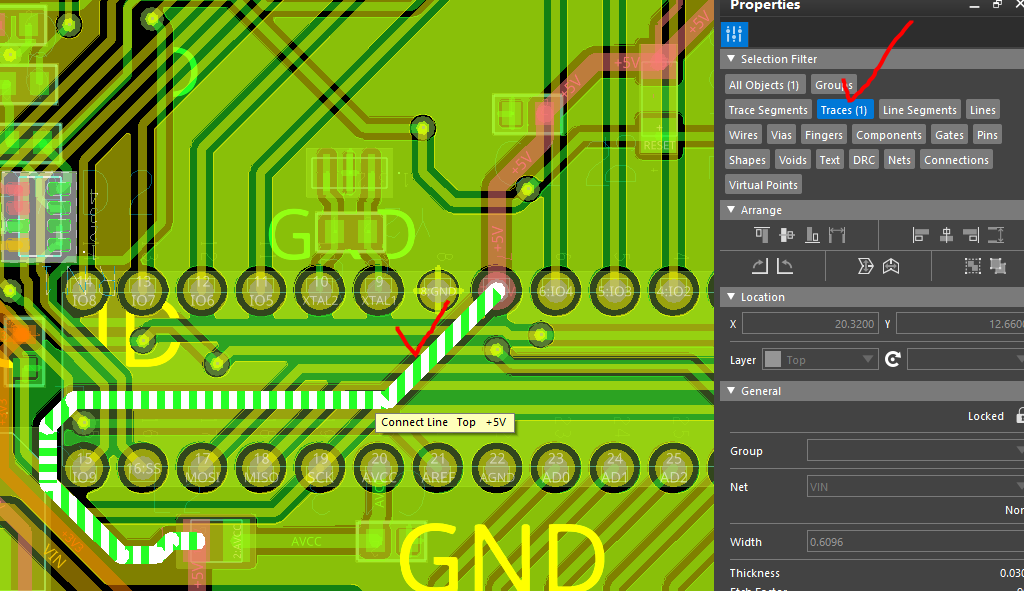Click the Layer color swatch
The height and width of the screenshot is (591, 1024).
click(x=773, y=359)
